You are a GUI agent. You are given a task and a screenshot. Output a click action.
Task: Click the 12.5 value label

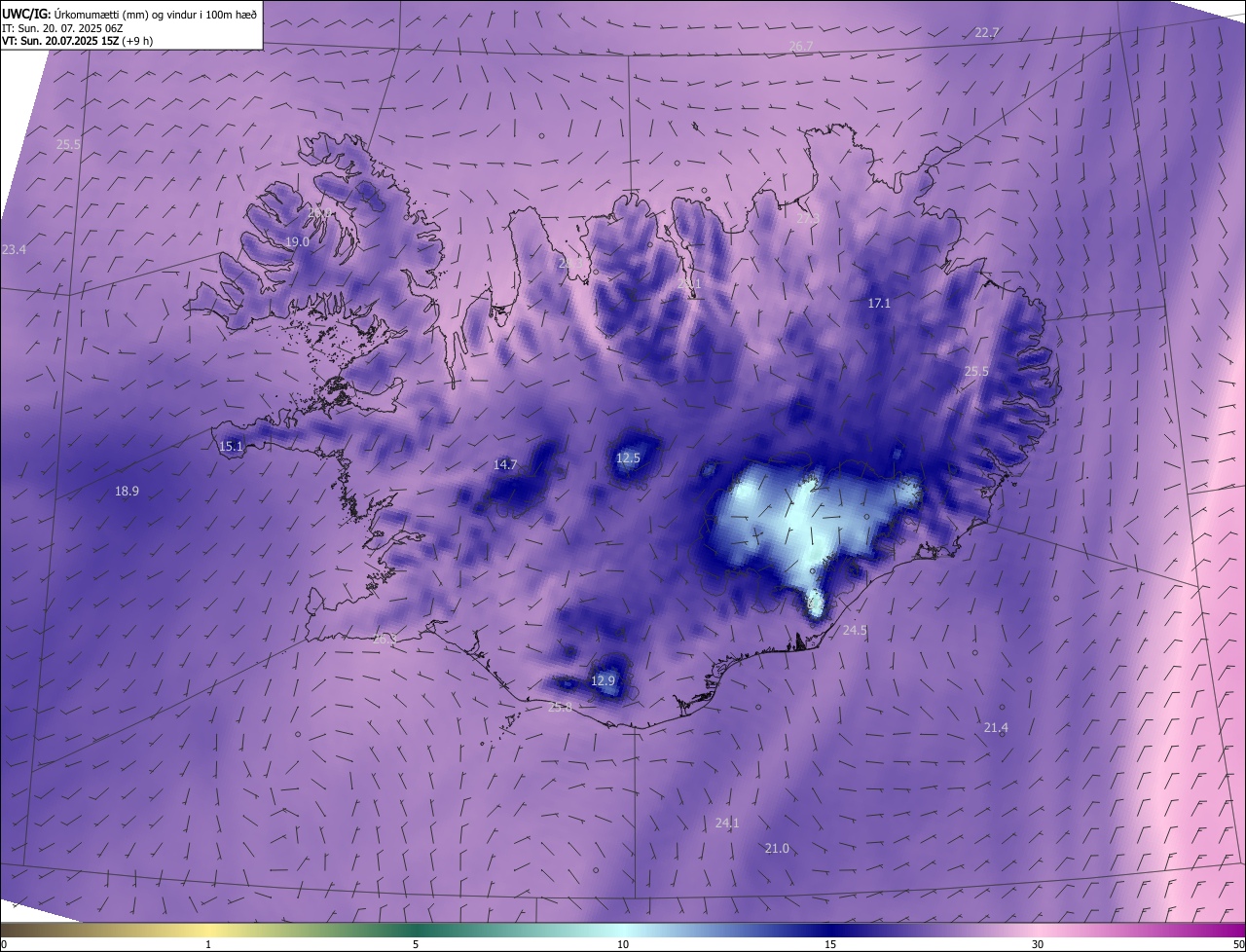(629, 458)
